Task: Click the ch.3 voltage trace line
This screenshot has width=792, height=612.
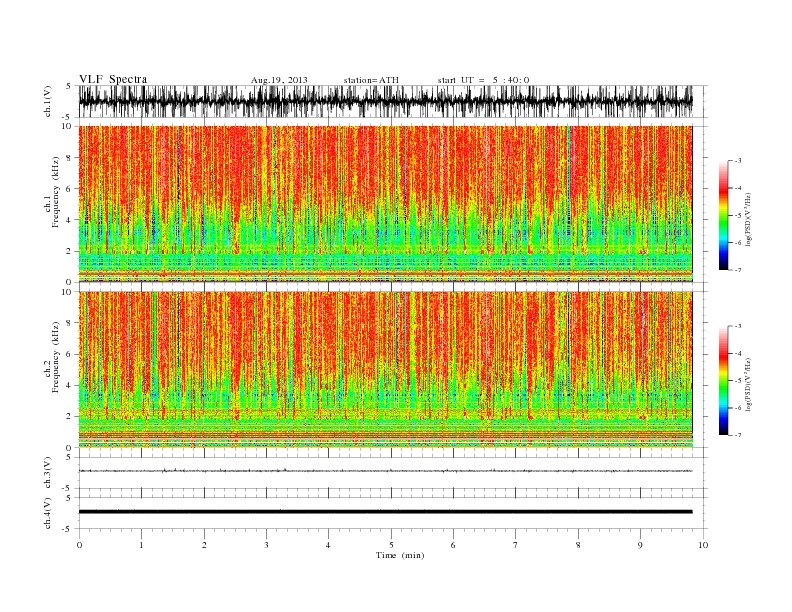Action: click(x=385, y=471)
